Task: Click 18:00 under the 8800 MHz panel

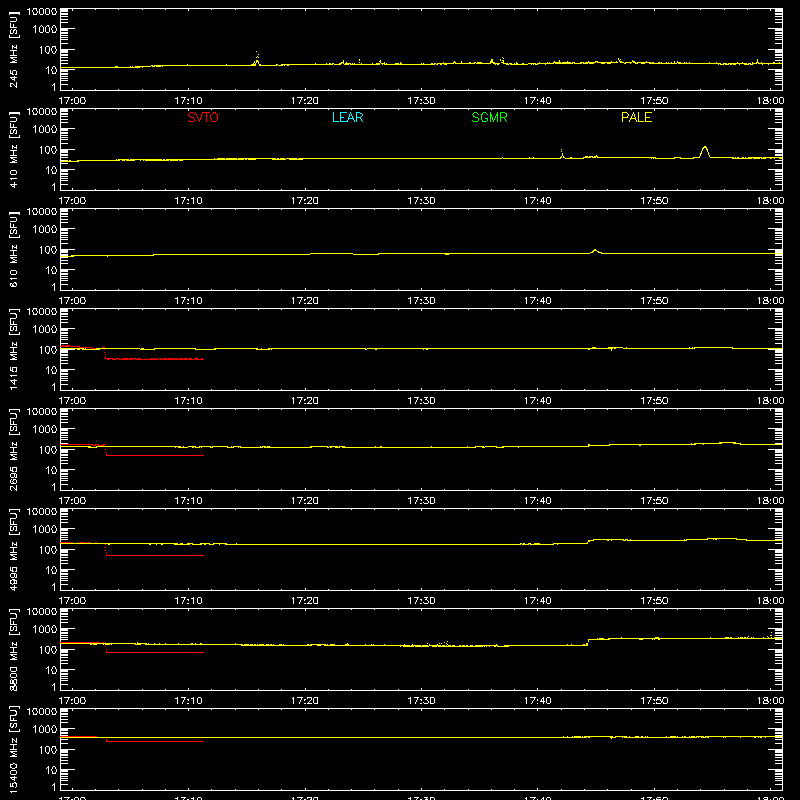Action: [770, 701]
